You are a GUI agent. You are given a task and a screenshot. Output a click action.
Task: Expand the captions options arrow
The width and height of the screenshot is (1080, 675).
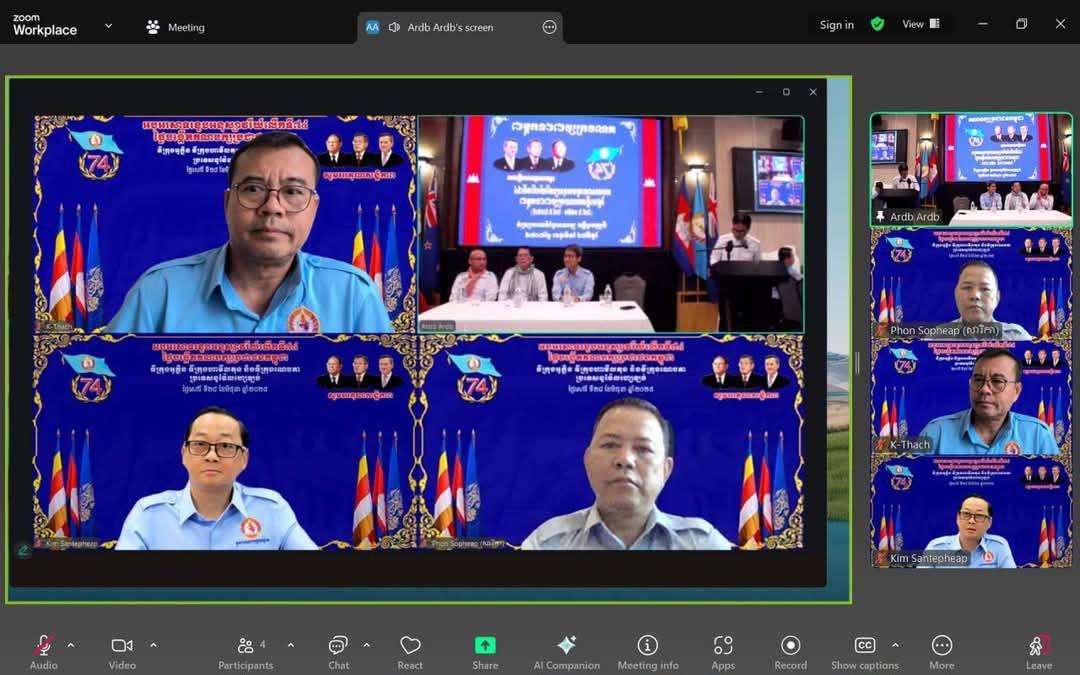pyautogui.click(x=895, y=645)
